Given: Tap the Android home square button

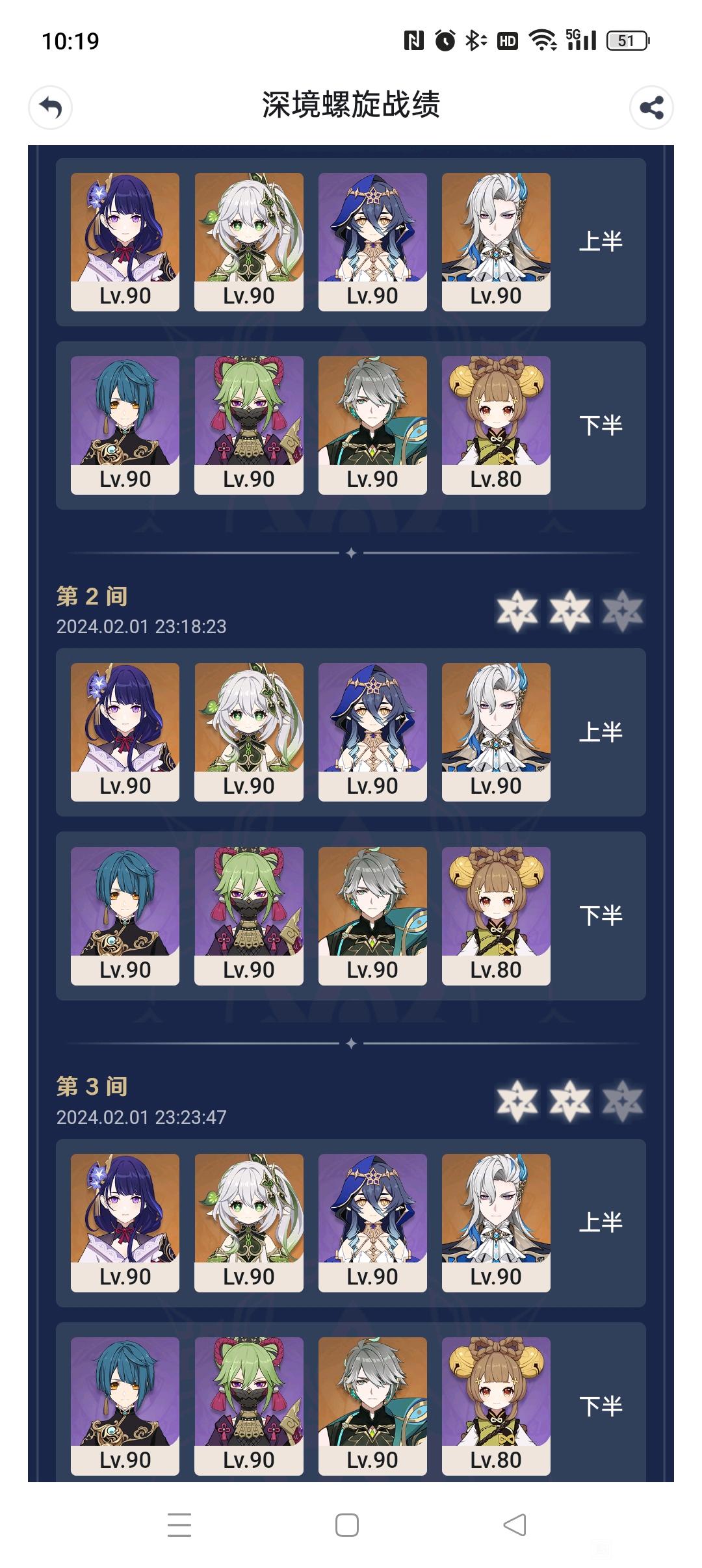Looking at the screenshot, I should click(347, 1524).
